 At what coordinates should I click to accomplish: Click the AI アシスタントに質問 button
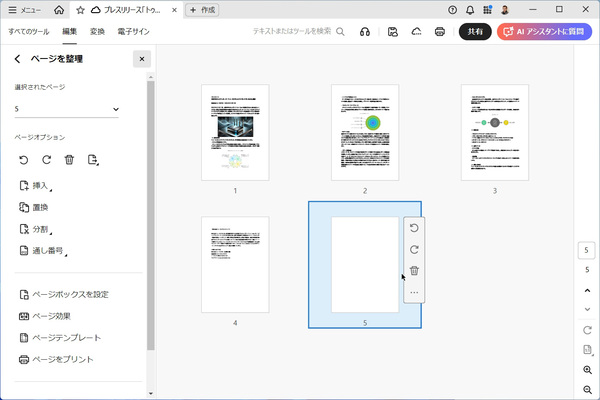pos(544,31)
